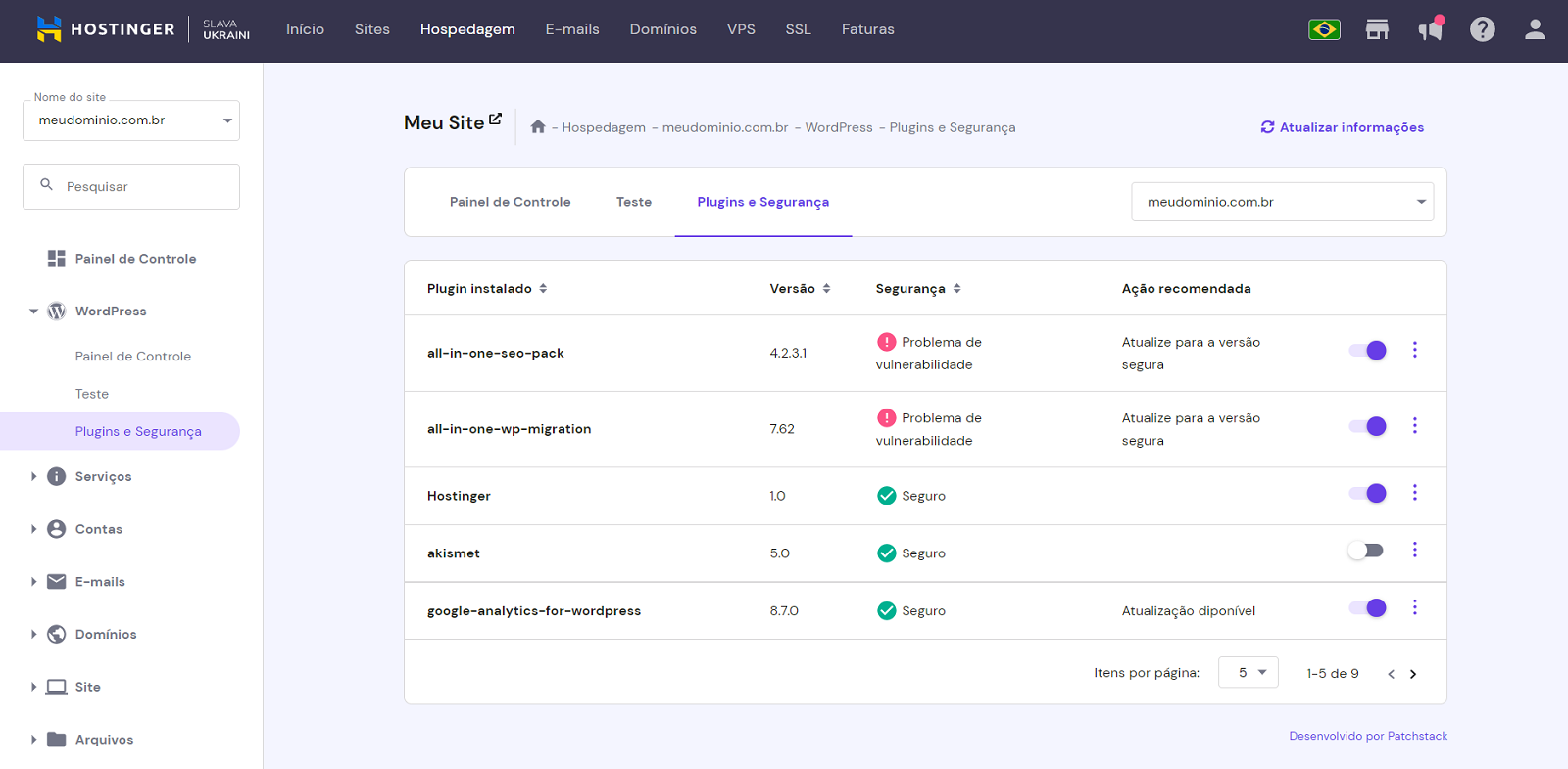Click the WordPress logo icon in sidebar
The height and width of the screenshot is (769, 1568).
pyautogui.click(x=57, y=311)
